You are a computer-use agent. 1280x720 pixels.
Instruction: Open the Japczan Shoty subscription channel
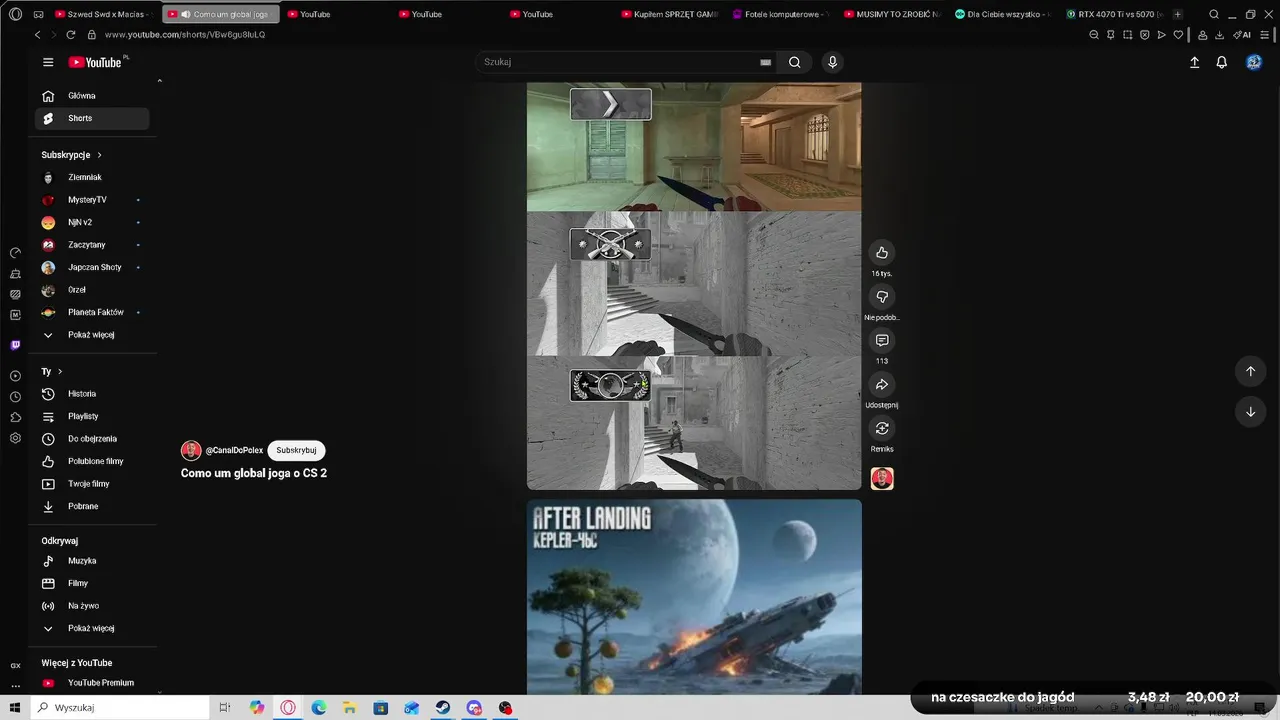92,267
